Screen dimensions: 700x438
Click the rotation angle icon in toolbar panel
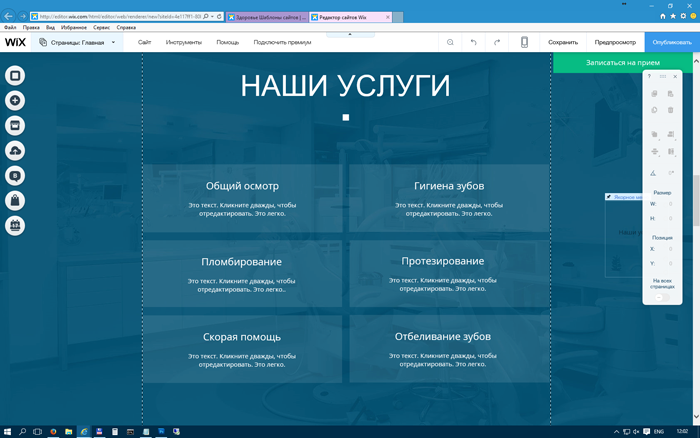[653, 173]
